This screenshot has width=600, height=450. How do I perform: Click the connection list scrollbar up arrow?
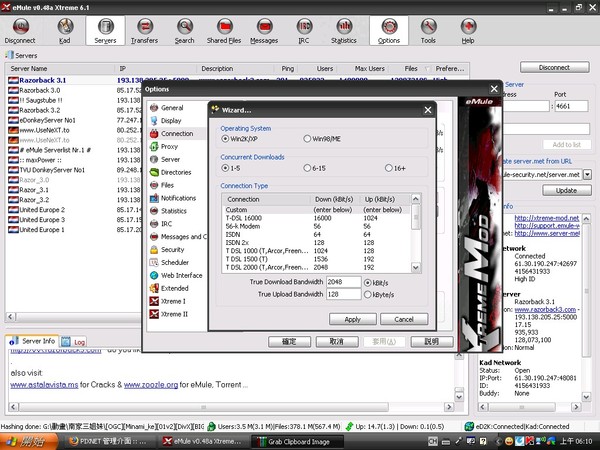[x=416, y=199]
